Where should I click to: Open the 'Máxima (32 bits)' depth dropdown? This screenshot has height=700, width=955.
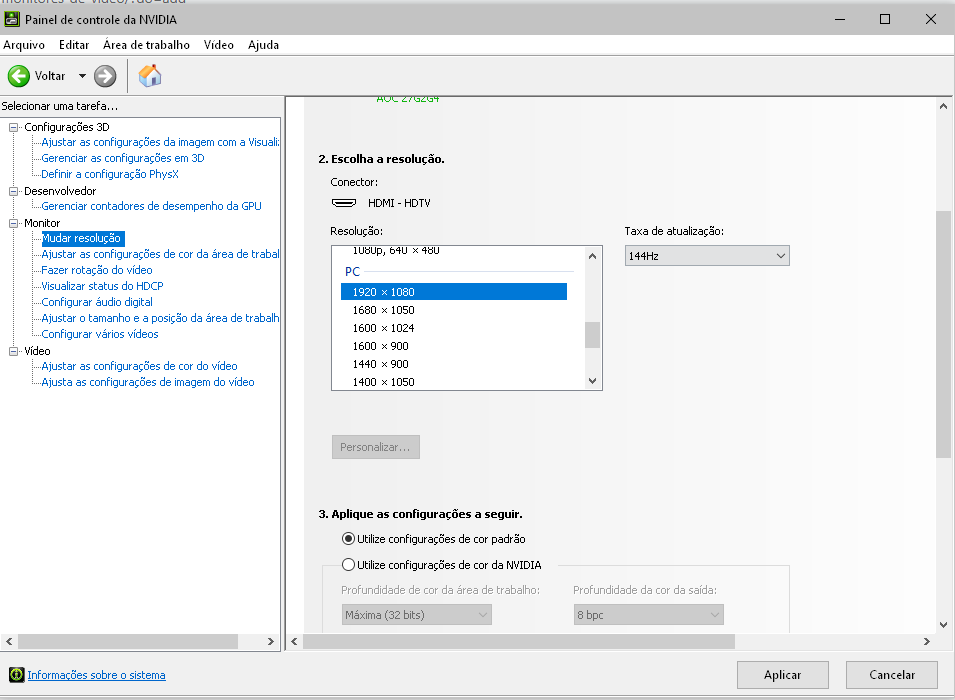(x=417, y=615)
